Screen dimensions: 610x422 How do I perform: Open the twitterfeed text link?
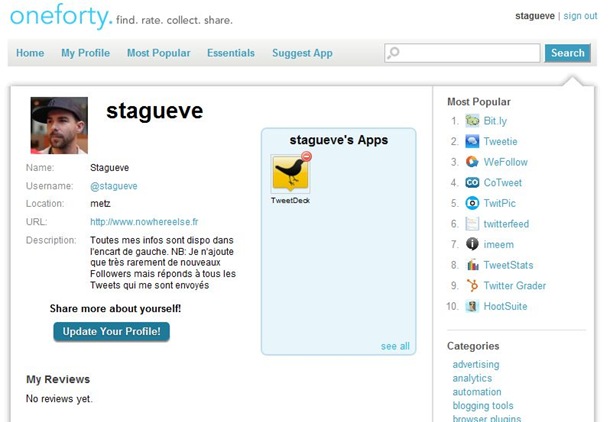click(x=506, y=224)
